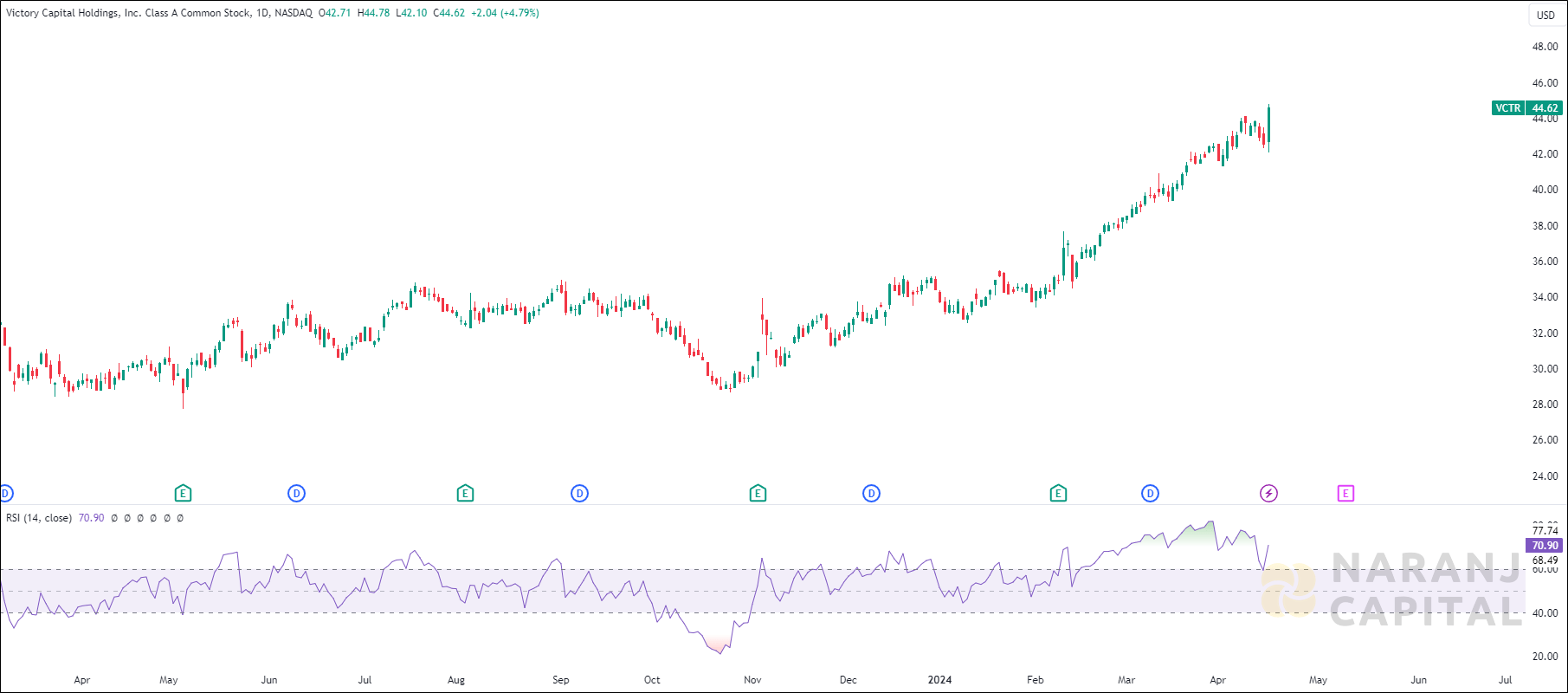This screenshot has height=693, width=1568.
Task: Click the RSI (14, close) indicator label
Action: [38, 518]
